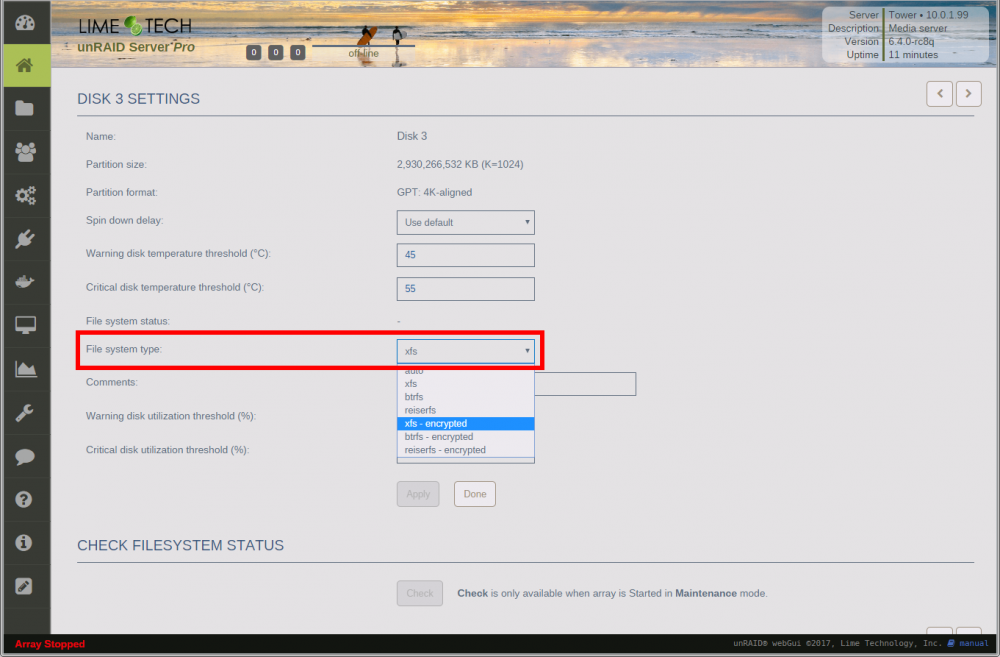Click GPT: 4K-aligned partition format text
Image resolution: width=1000 pixels, height=657 pixels.
434,193
